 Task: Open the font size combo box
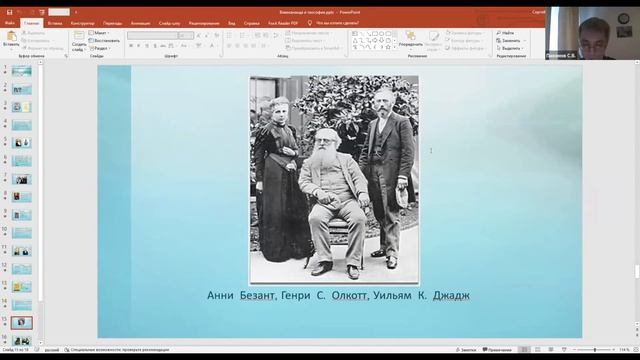tap(186, 36)
